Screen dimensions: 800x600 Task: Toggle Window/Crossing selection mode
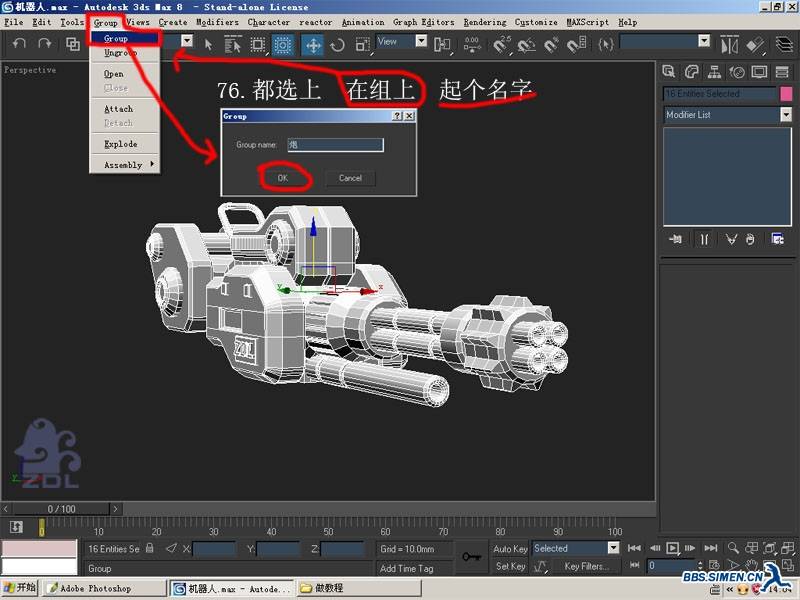(283, 45)
